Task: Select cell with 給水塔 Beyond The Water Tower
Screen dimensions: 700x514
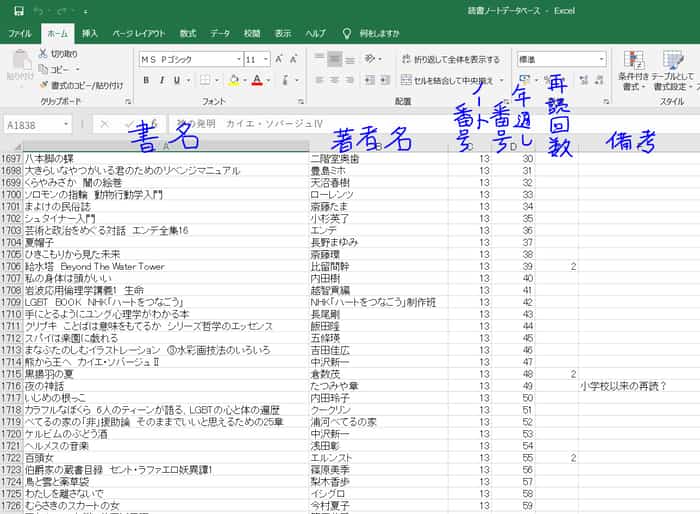Action: pyautogui.click(x=166, y=267)
